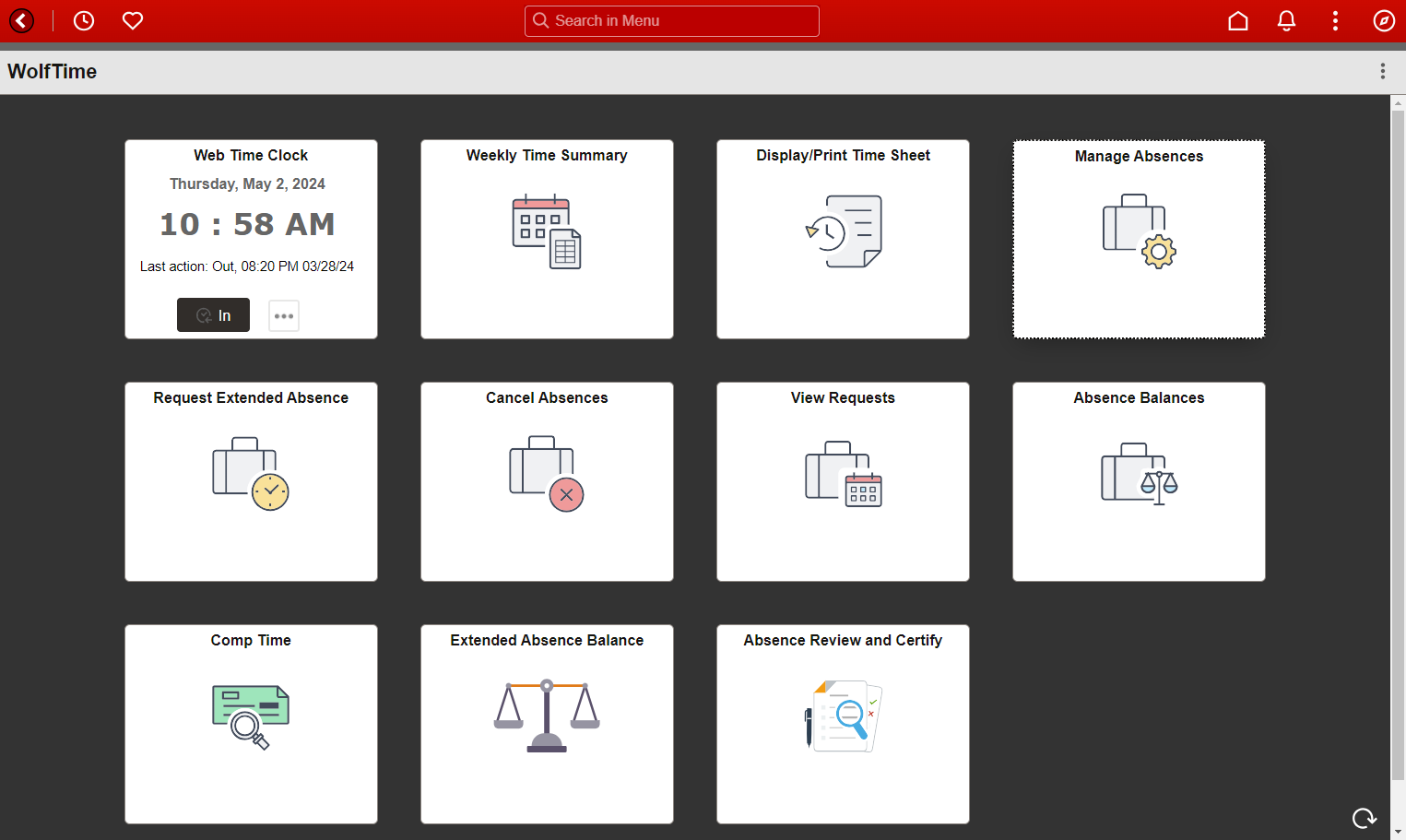Click the Search in Menu field
The image size is (1406, 840).
672,21
